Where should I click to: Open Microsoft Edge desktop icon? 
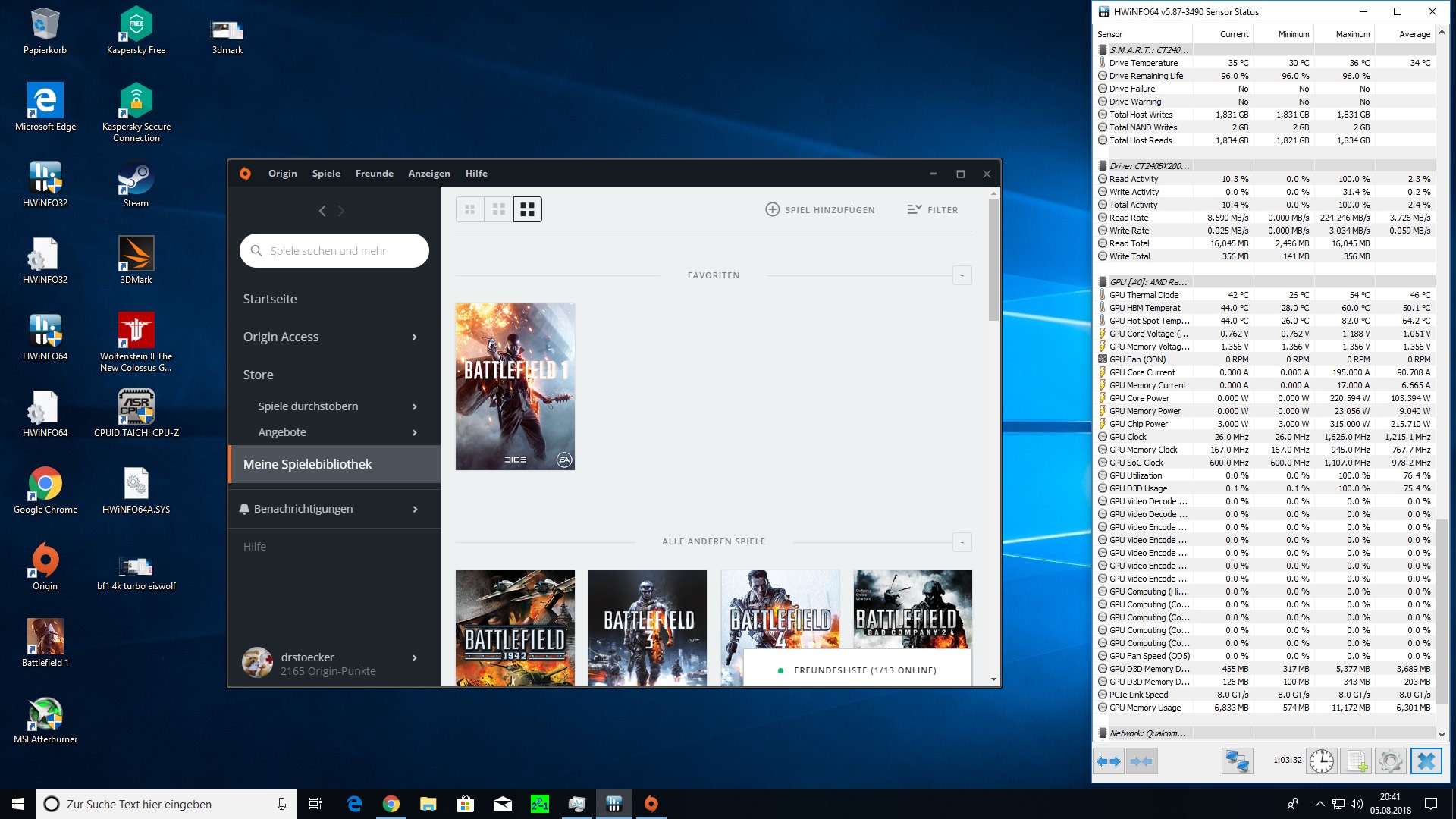tap(45, 108)
